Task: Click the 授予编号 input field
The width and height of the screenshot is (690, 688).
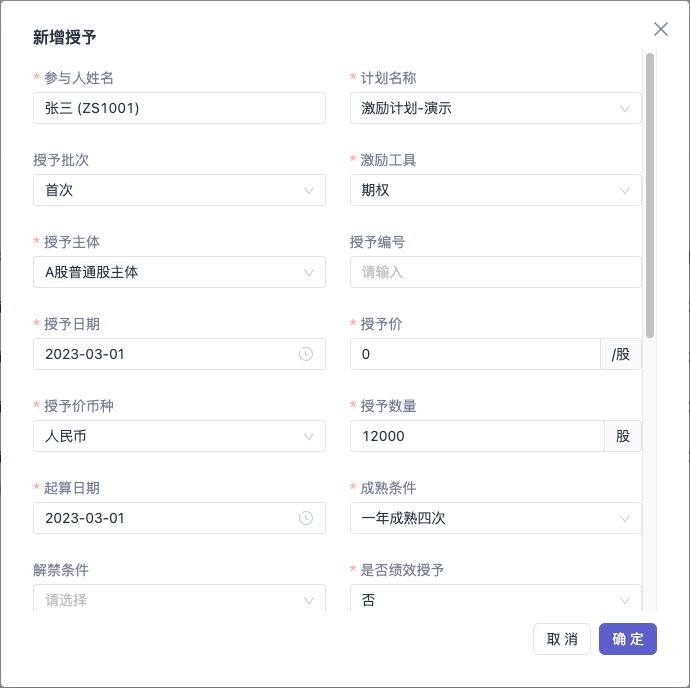Action: 495,272
